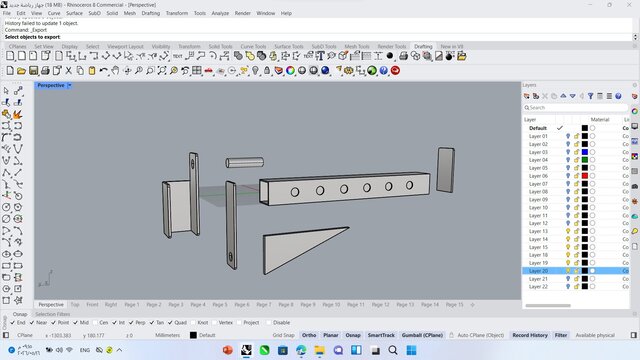Click the Paste clipboard icon

point(92,71)
